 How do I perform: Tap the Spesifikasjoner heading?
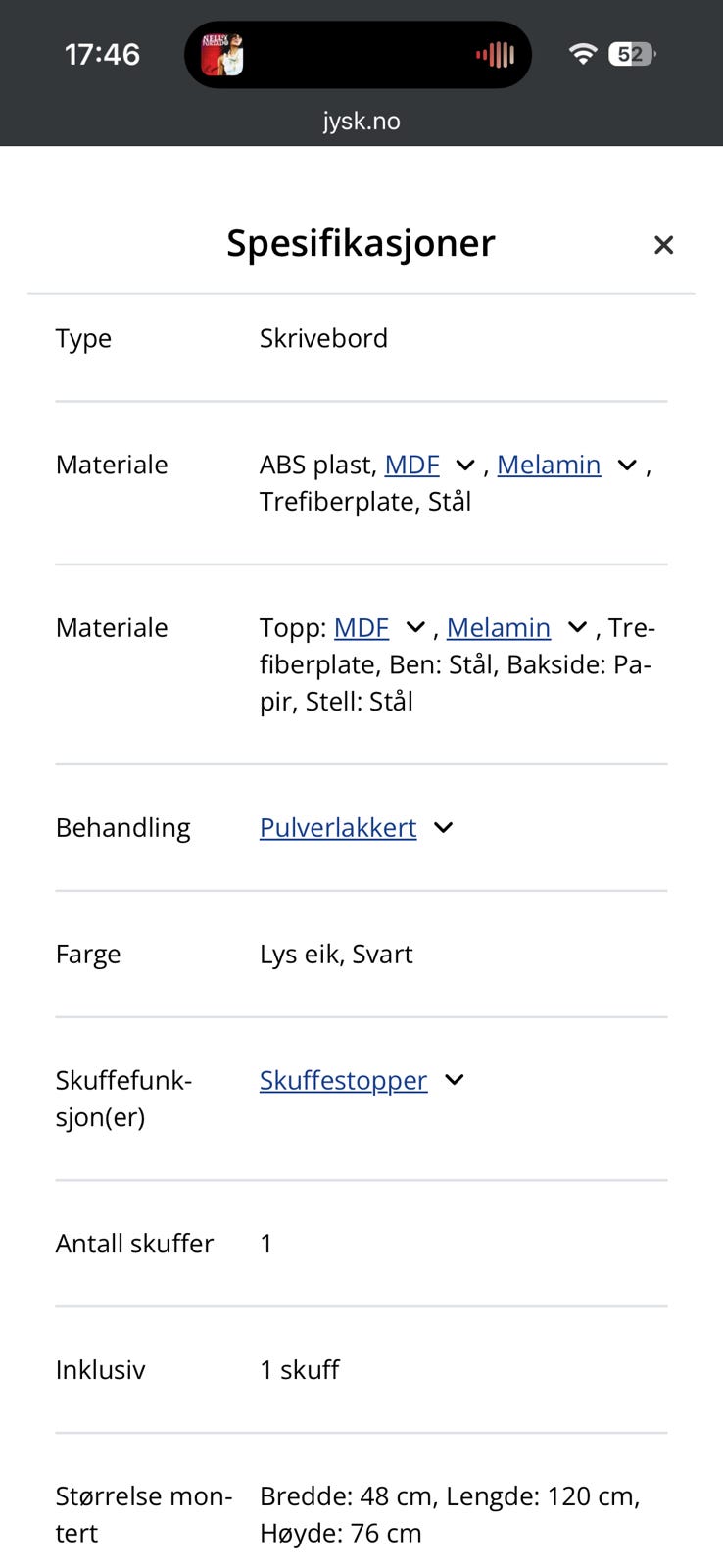click(361, 243)
